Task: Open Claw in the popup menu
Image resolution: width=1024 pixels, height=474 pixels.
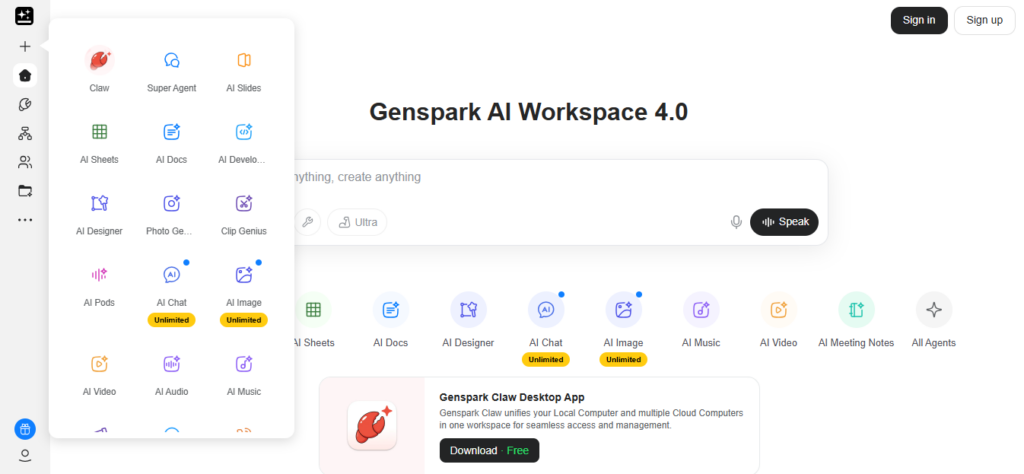Action: [99, 70]
